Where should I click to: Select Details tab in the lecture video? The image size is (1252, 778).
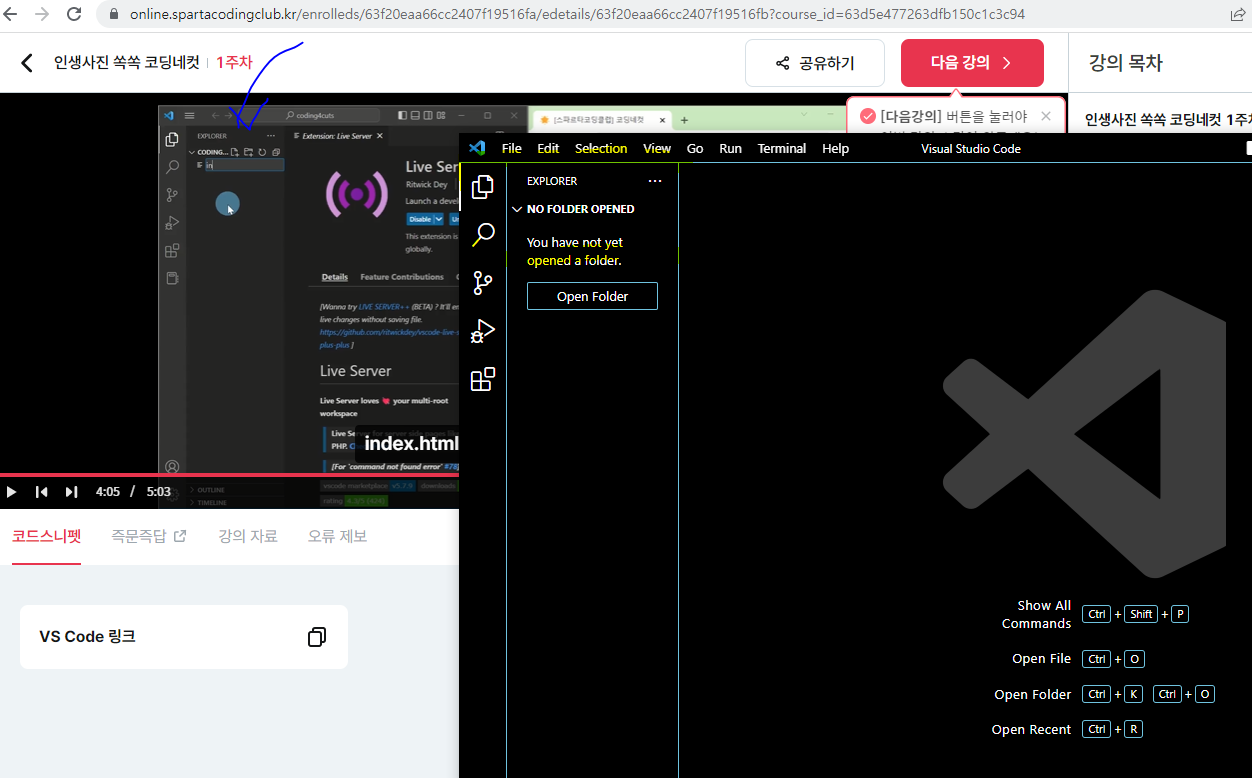[335, 277]
